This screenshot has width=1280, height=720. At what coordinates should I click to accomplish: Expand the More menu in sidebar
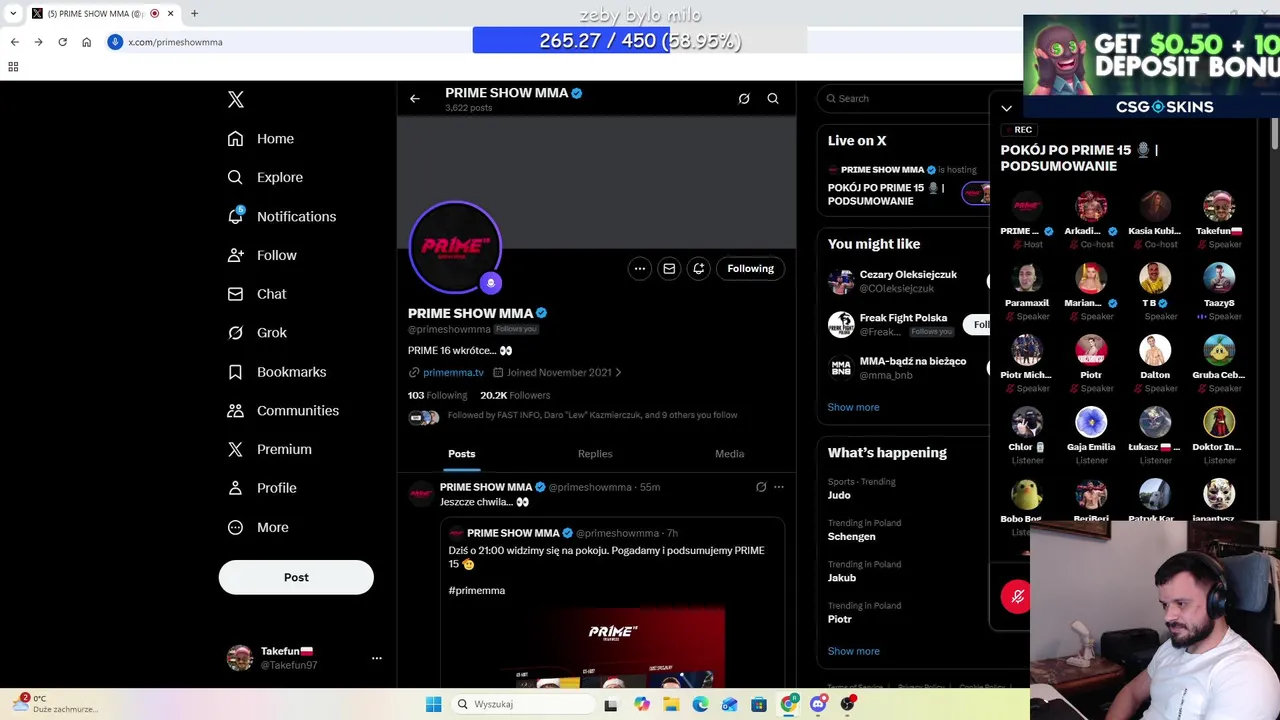[x=258, y=527]
